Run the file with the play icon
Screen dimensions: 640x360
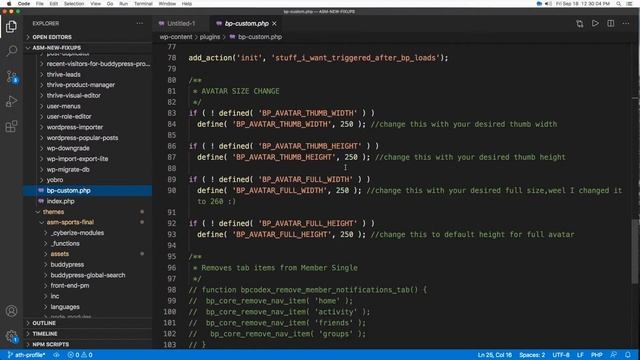595,24
